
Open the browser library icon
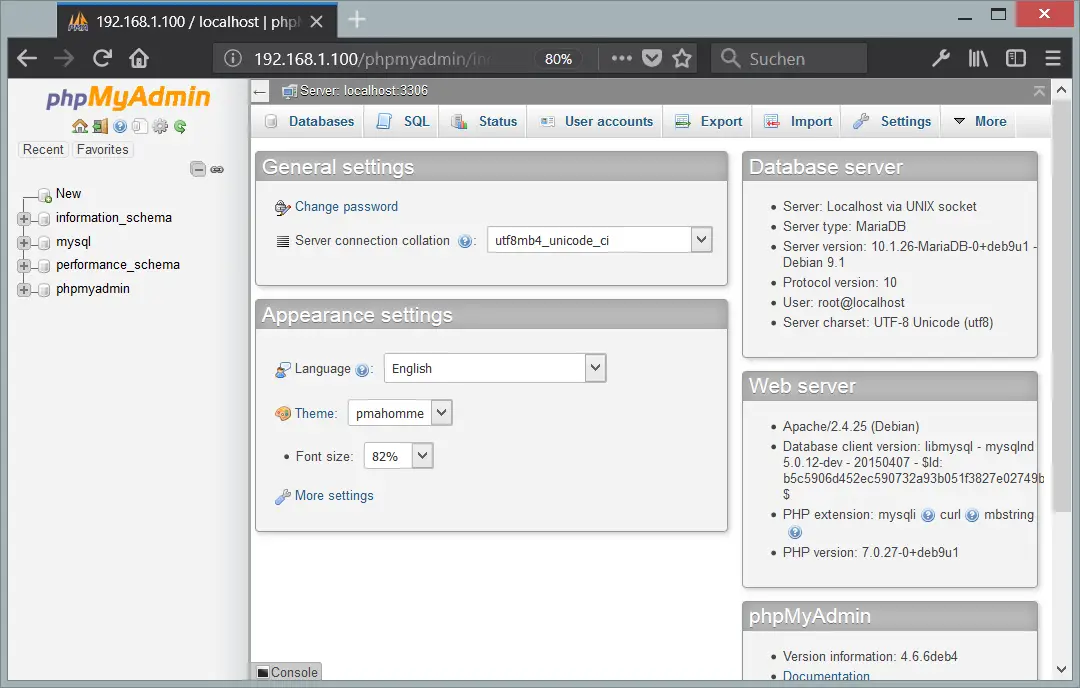click(x=978, y=59)
